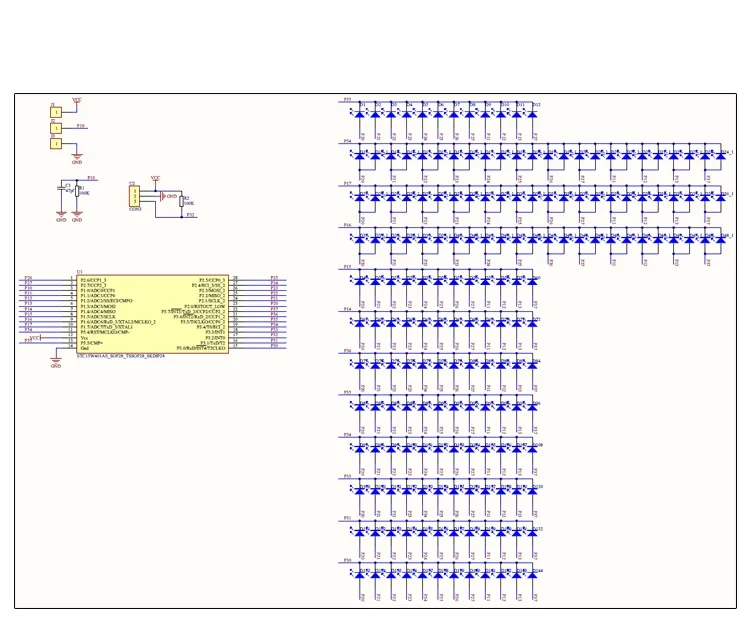
Task: Click the GND symbol on U2 pin 2
Action: (x=168, y=197)
